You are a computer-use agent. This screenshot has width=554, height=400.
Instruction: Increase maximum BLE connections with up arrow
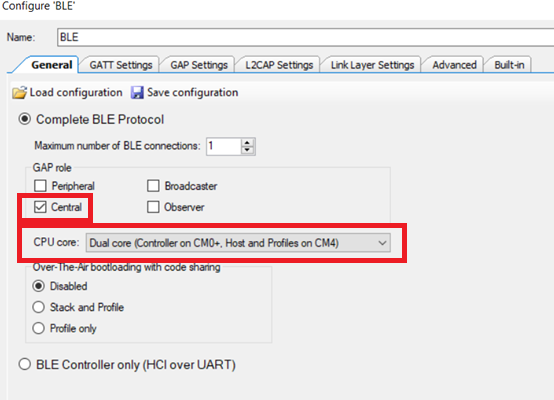click(x=247, y=143)
